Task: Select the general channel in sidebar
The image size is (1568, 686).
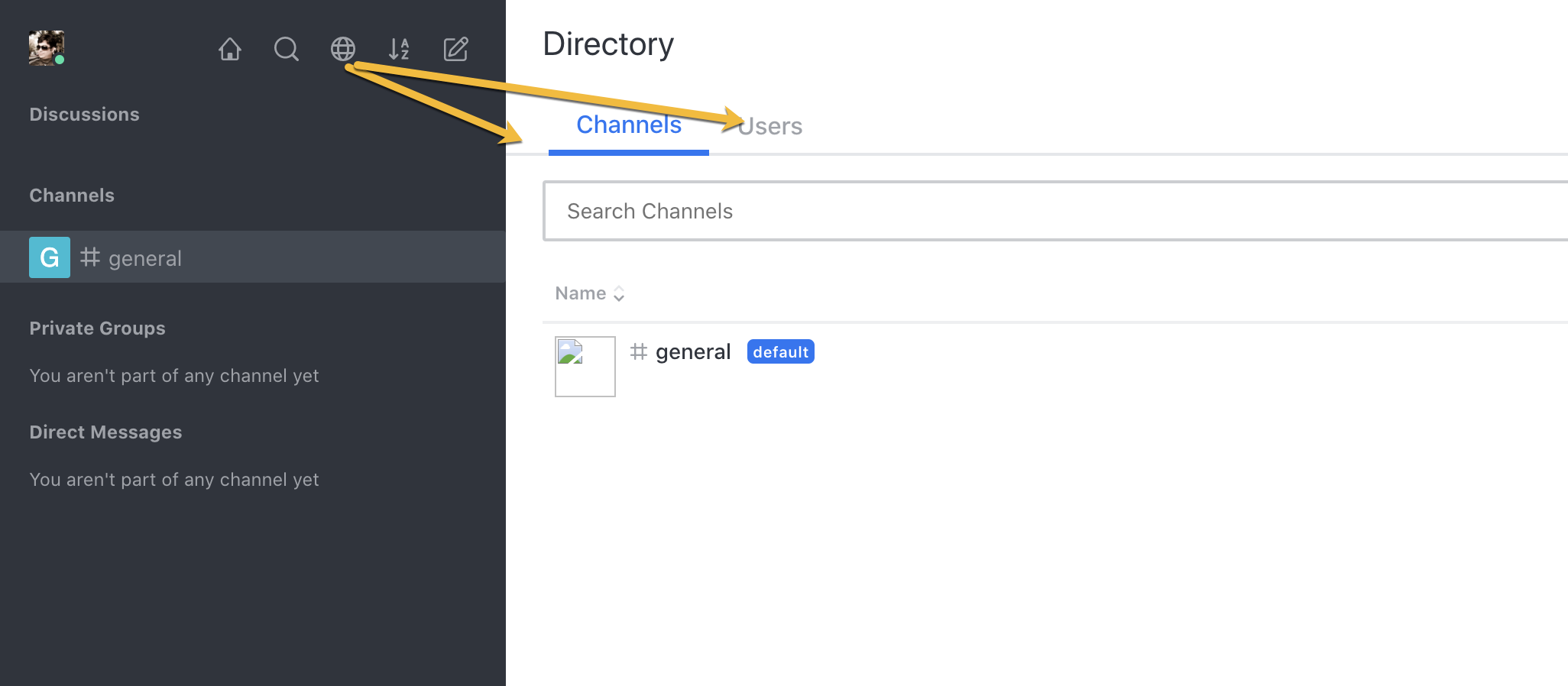Action: pos(145,259)
